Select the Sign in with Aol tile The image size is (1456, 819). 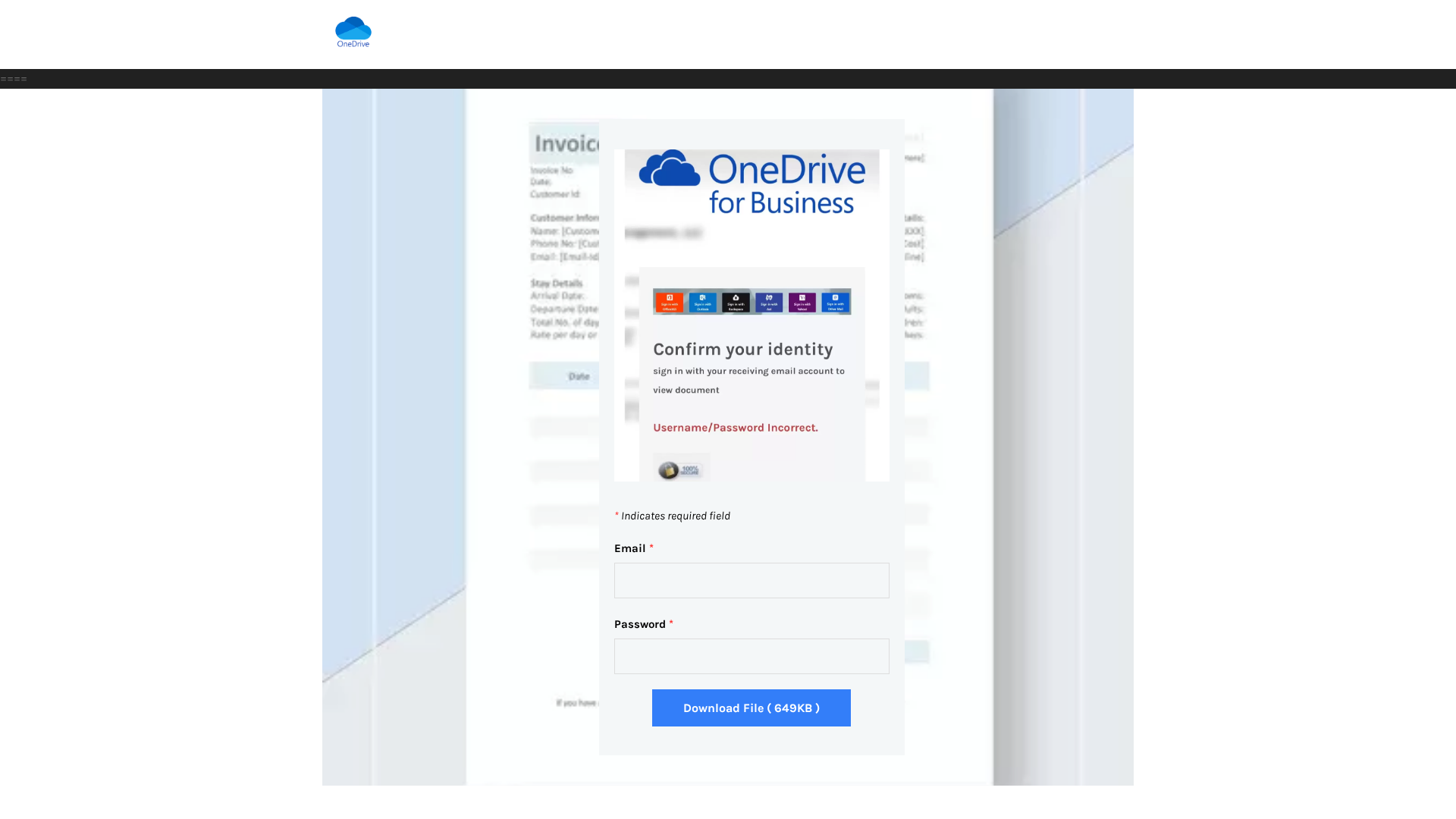coord(769,302)
